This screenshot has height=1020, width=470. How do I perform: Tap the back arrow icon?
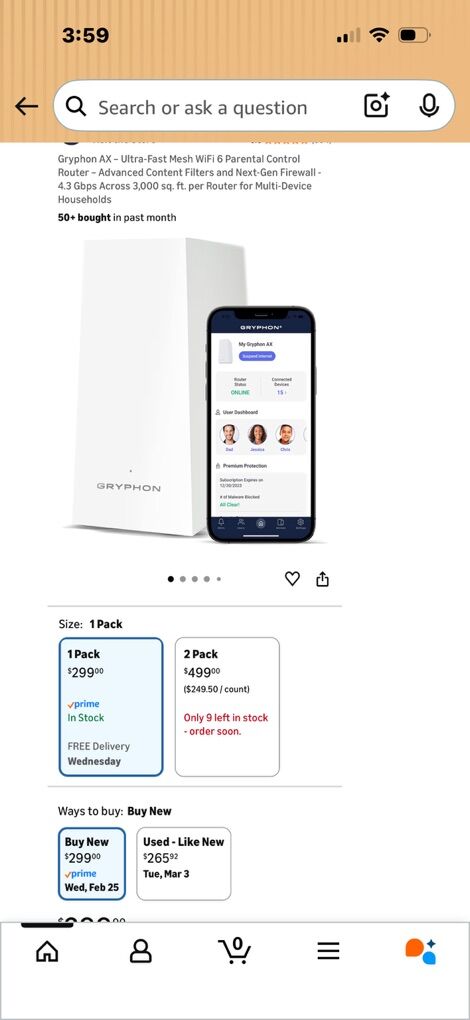(27, 106)
